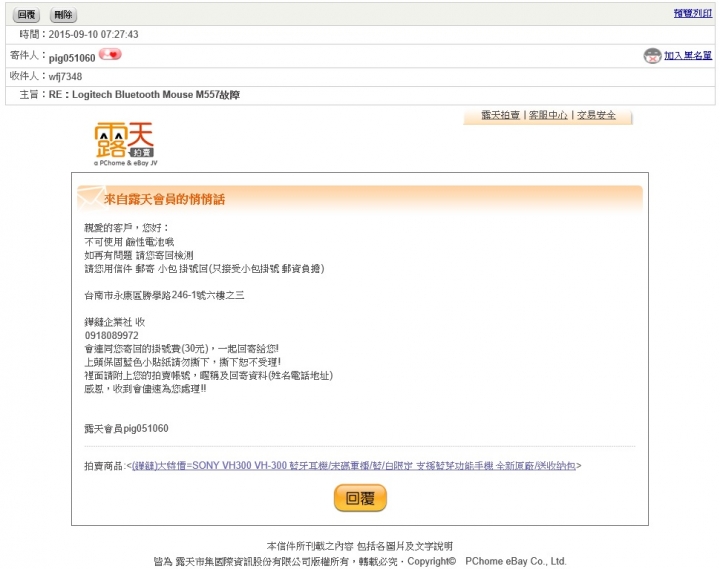Click the signature 露天會員pig051060

click(126, 428)
